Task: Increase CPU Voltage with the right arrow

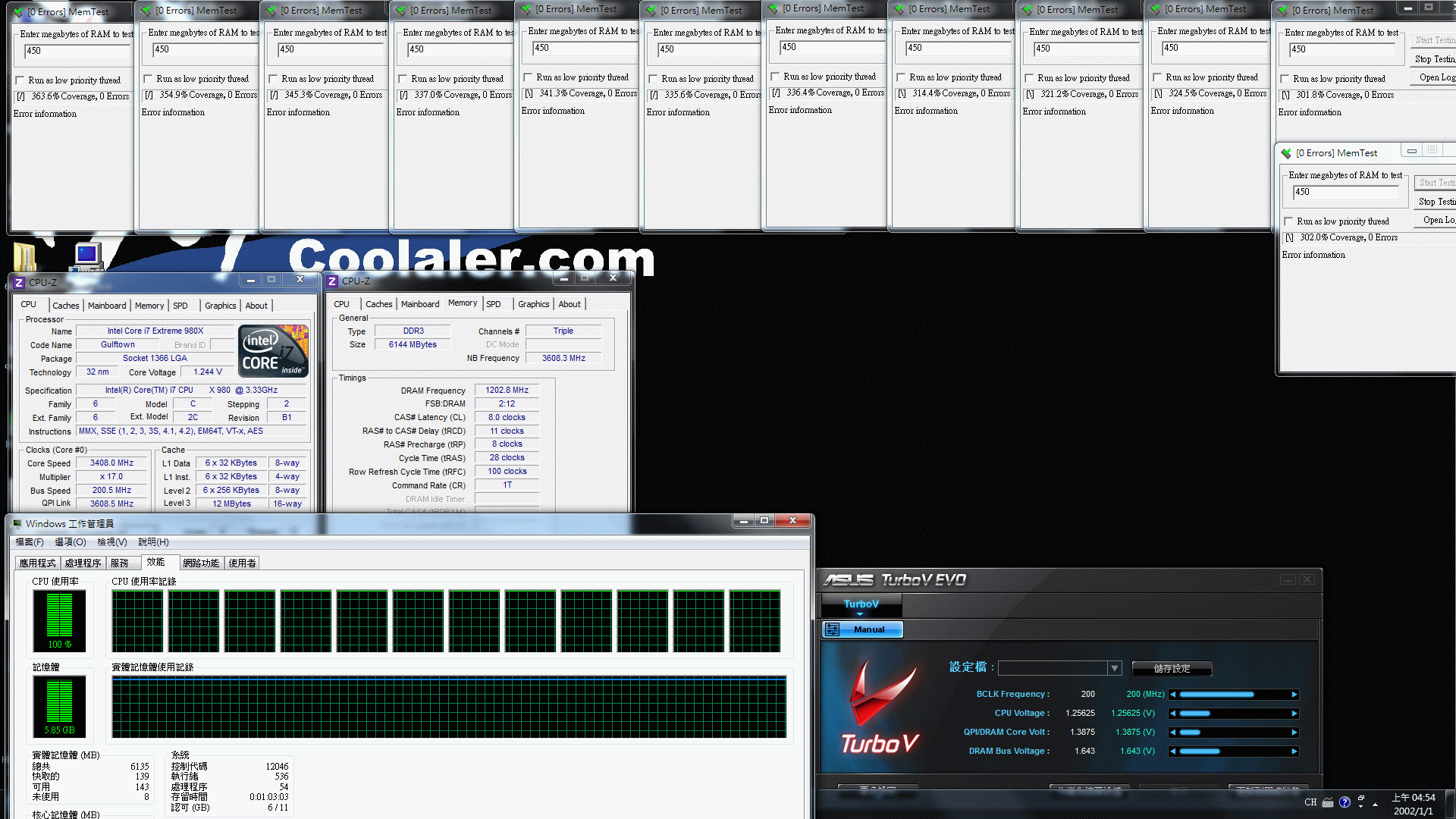Action: [1294, 714]
